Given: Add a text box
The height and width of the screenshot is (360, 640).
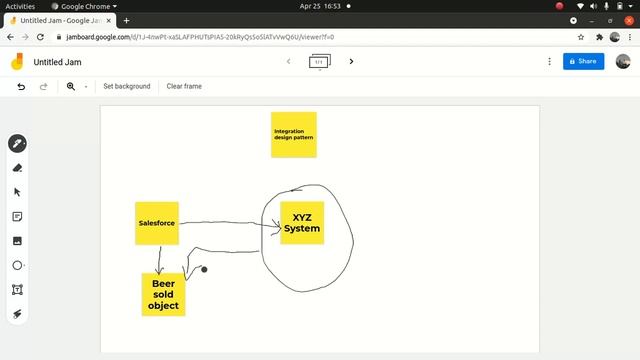Looking at the screenshot, I should (x=17, y=290).
